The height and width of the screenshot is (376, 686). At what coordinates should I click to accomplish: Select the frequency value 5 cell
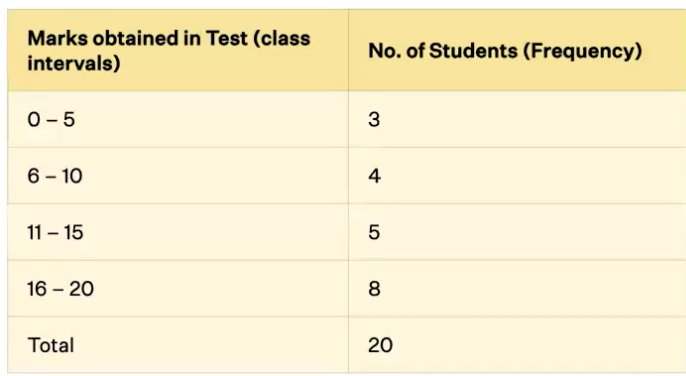click(517, 232)
